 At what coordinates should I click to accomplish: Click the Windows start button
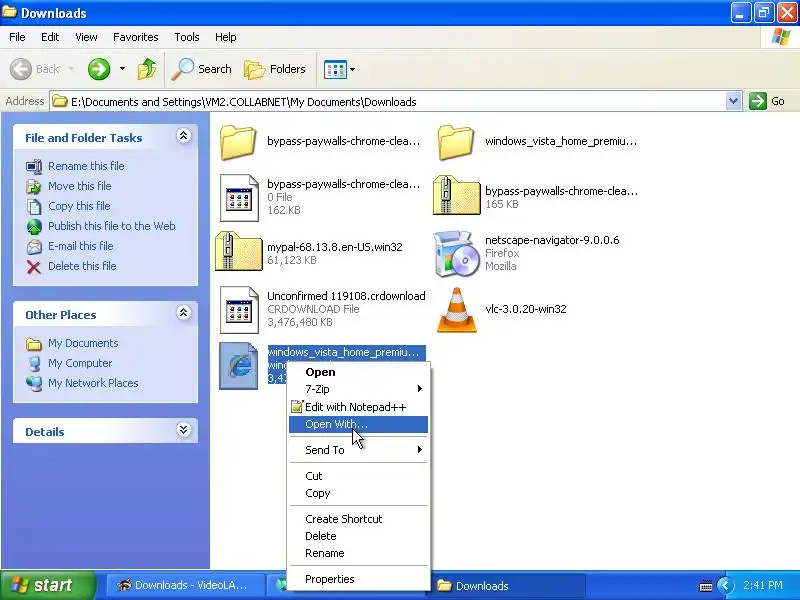(47, 585)
